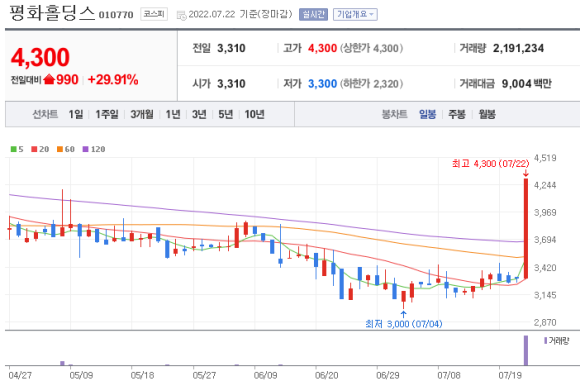Viewport: 580px width, 381px height.
Task: Click the 2,870 price axis label
Action: point(545,322)
